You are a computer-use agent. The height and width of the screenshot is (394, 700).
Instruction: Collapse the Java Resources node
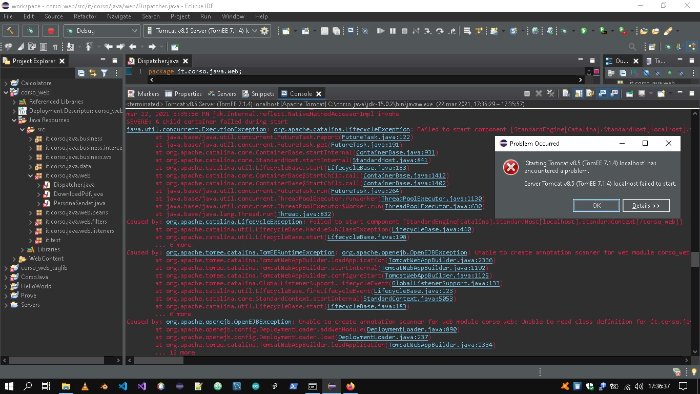(x=14, y=120)
